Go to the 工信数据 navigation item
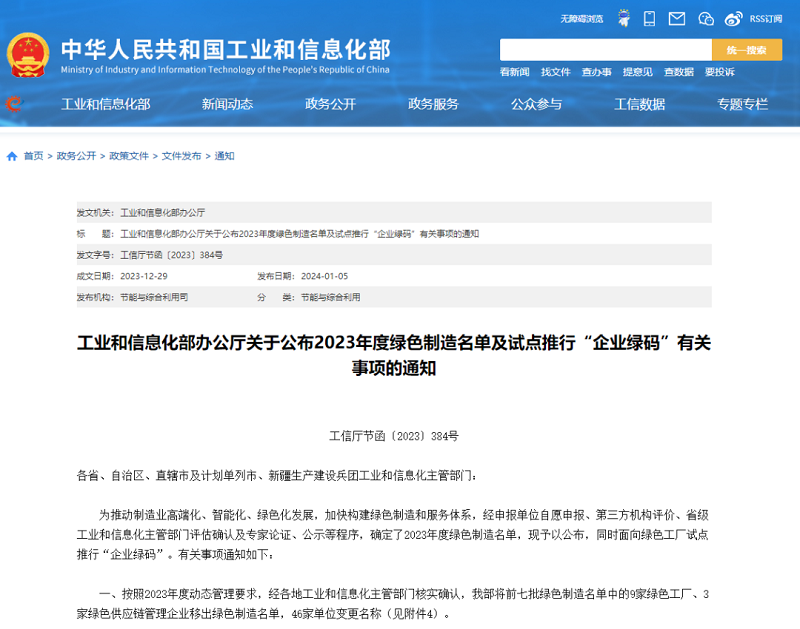 (639, 104)
